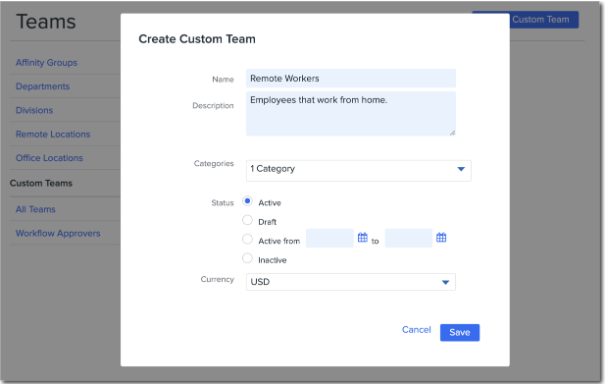Click the Active from start date field
This screenshot has width=605, height=384.
(330, 238)
